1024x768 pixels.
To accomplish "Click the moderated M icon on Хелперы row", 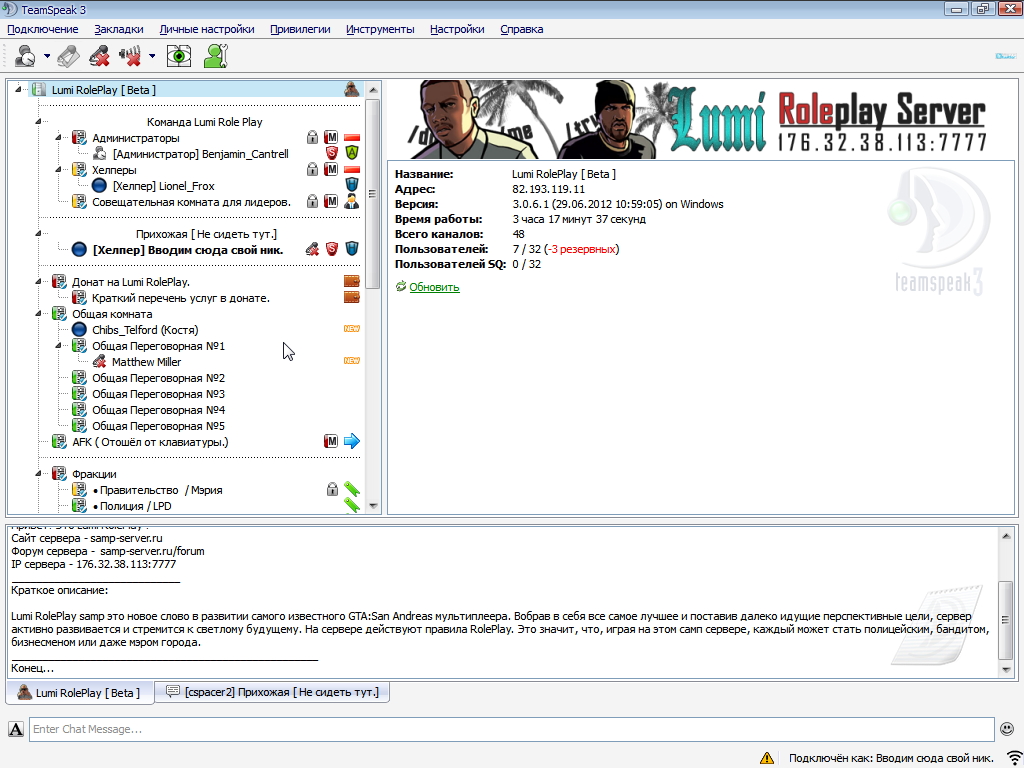I will pyautogui.click(x=331, y=169).
